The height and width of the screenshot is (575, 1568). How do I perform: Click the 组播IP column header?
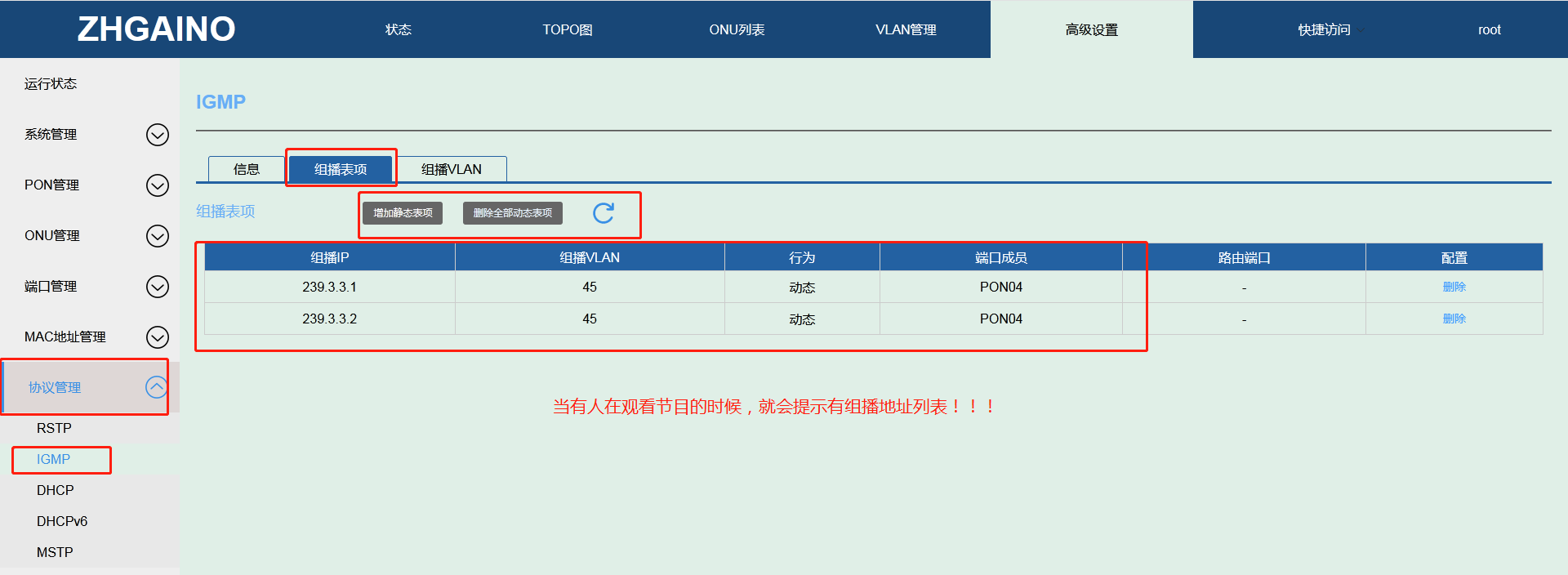tap(329, 257)
